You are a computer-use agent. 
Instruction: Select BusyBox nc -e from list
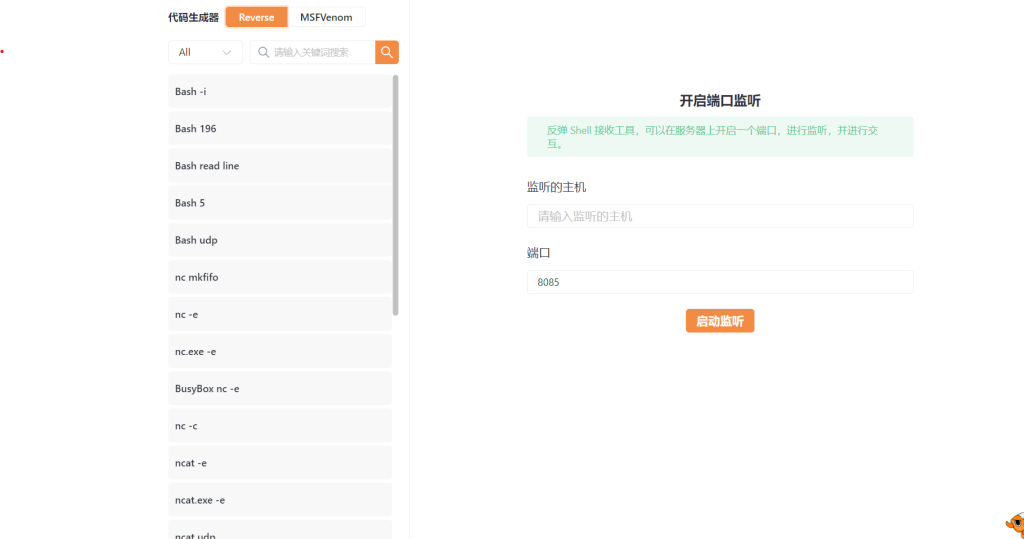(x=278, y=389)
